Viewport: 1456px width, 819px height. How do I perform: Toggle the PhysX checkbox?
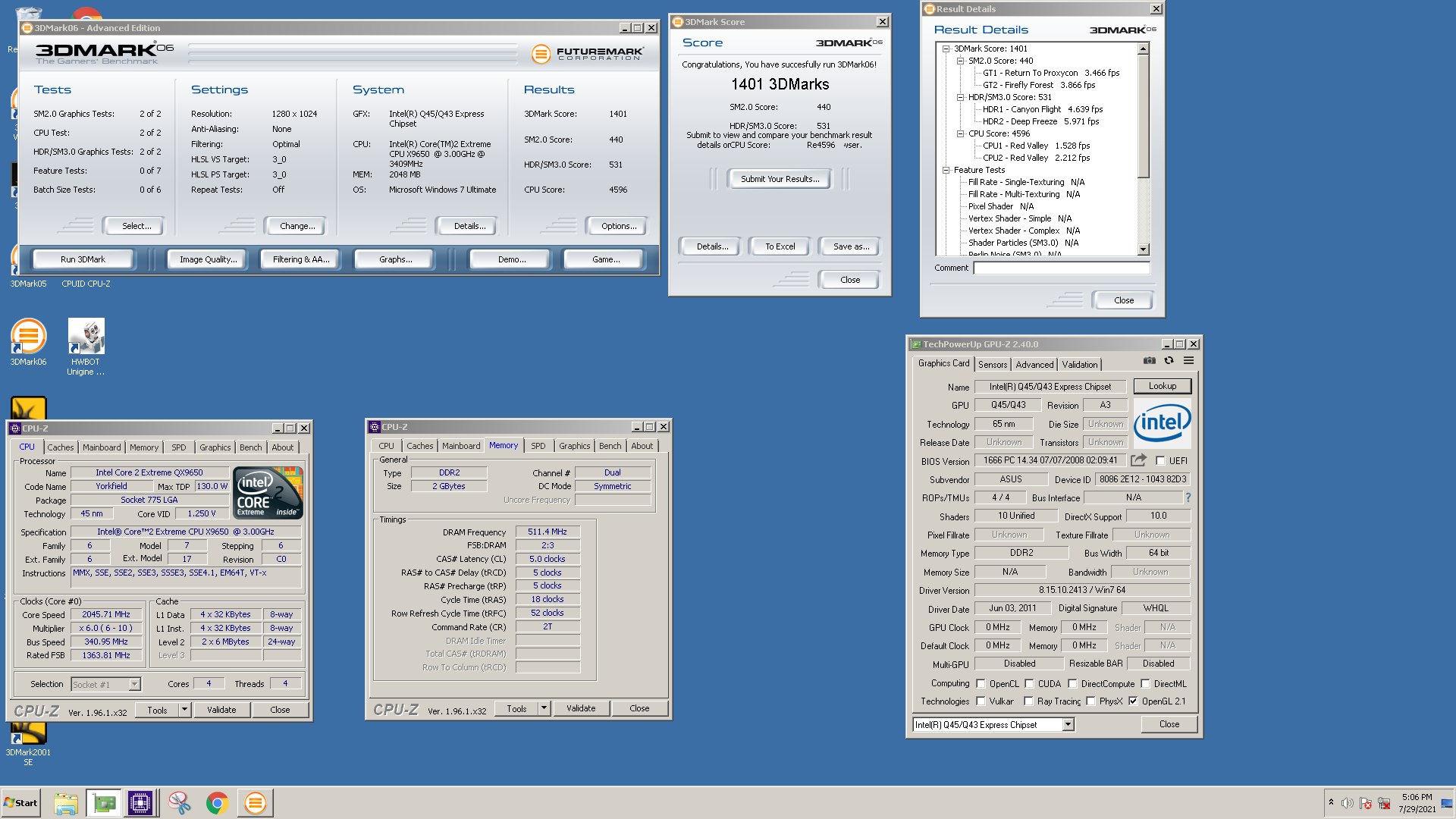[x=1090, y=701]
